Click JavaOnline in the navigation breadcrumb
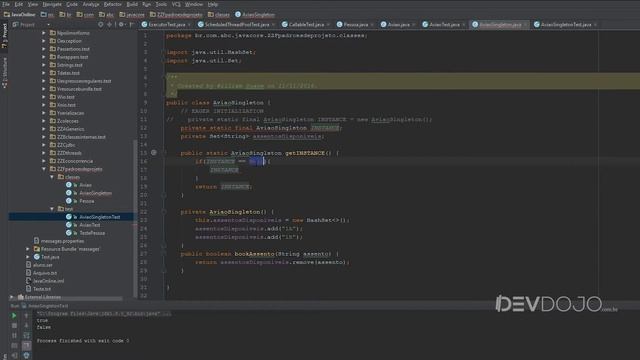The image size is (640, 360). point(20,15)
